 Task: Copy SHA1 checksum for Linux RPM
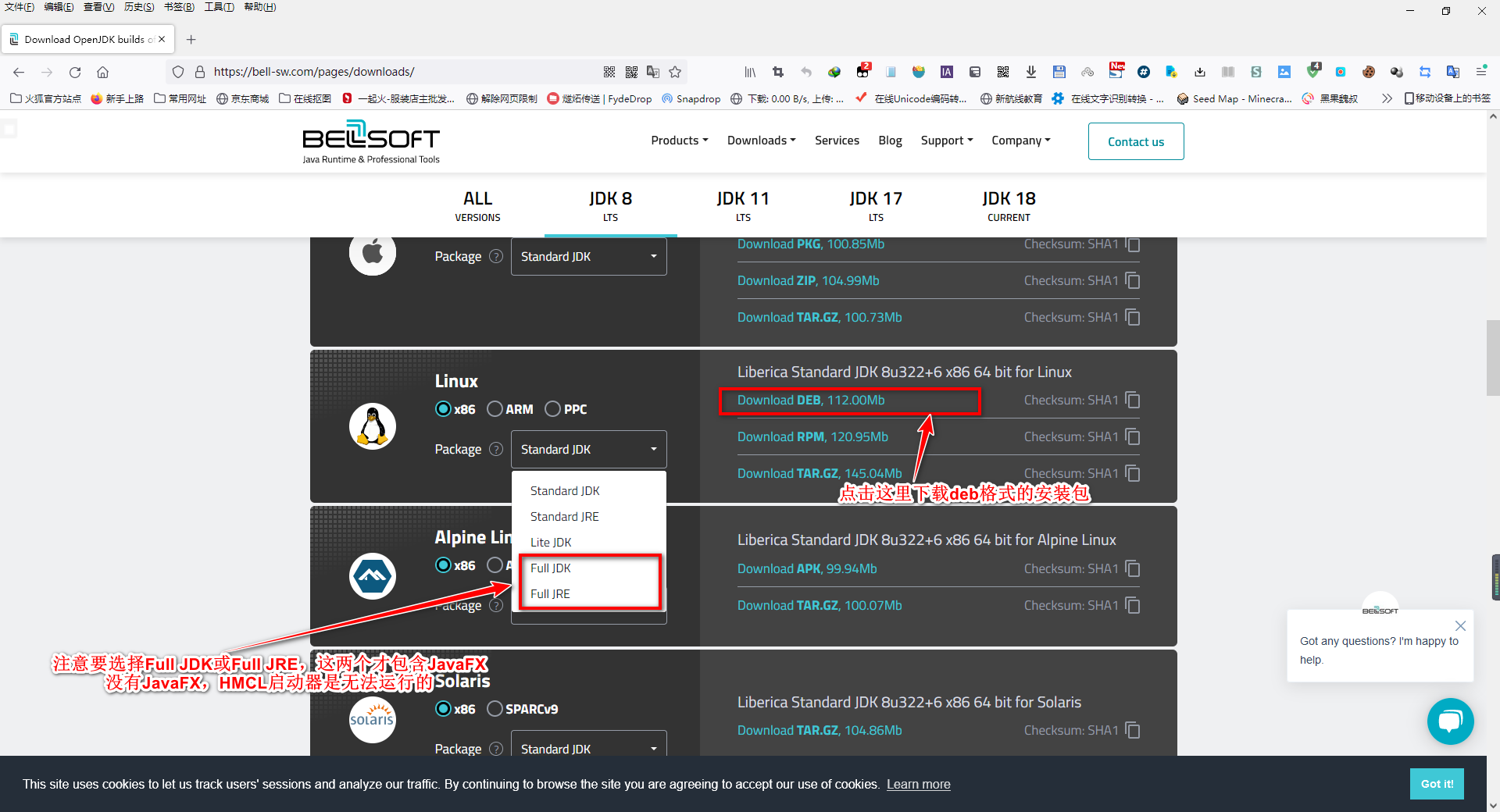click(x=1133, y=436)
